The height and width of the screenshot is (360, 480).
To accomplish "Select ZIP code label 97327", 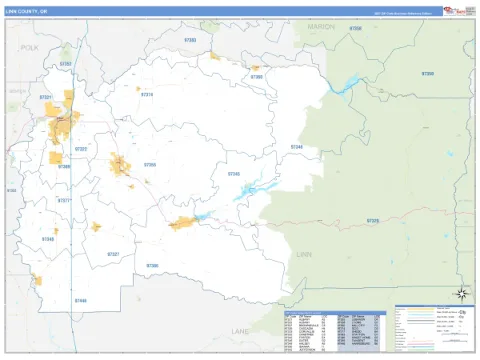I will click(113, 254).
